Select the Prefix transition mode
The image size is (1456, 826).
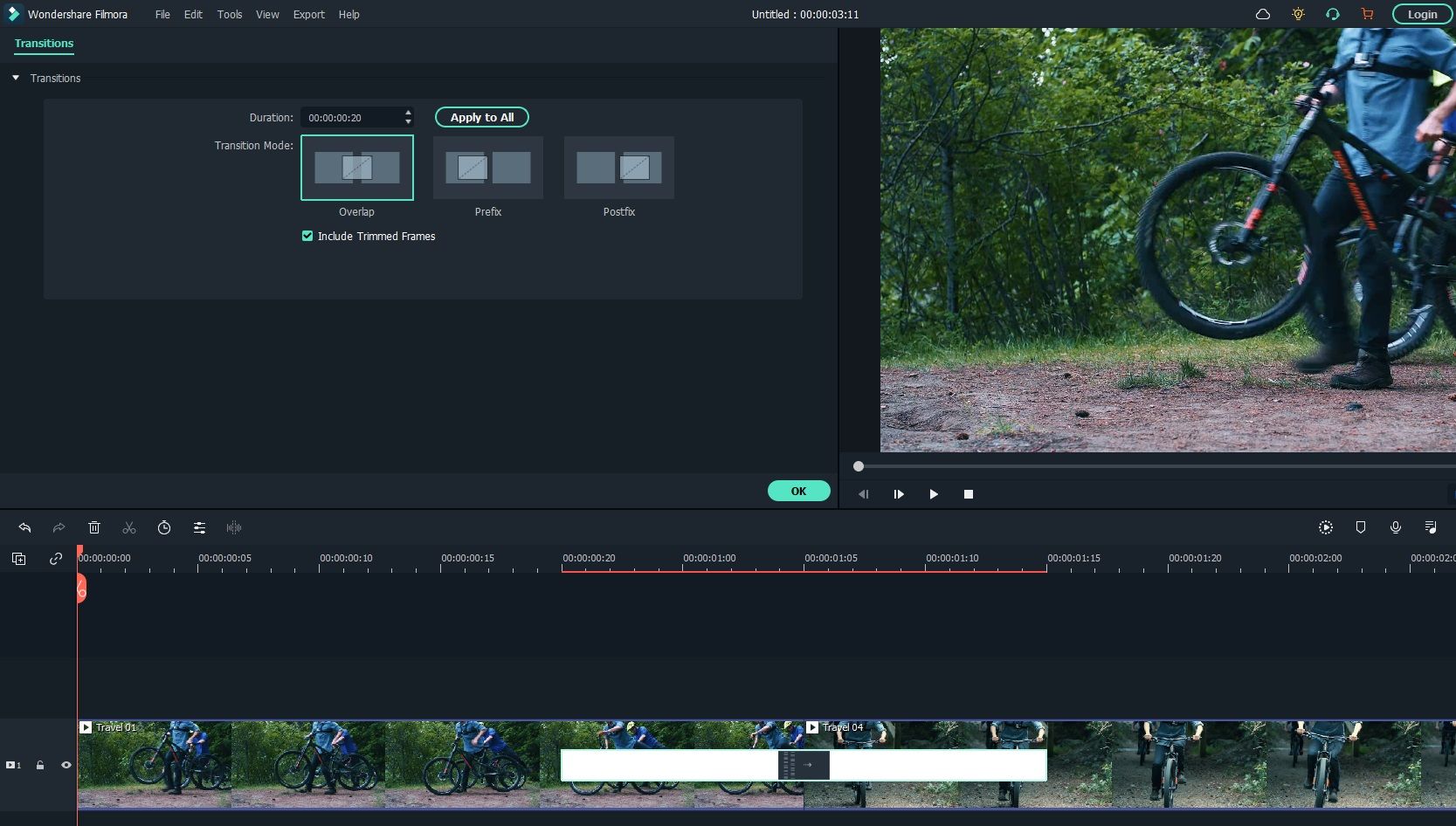[488, 168]
